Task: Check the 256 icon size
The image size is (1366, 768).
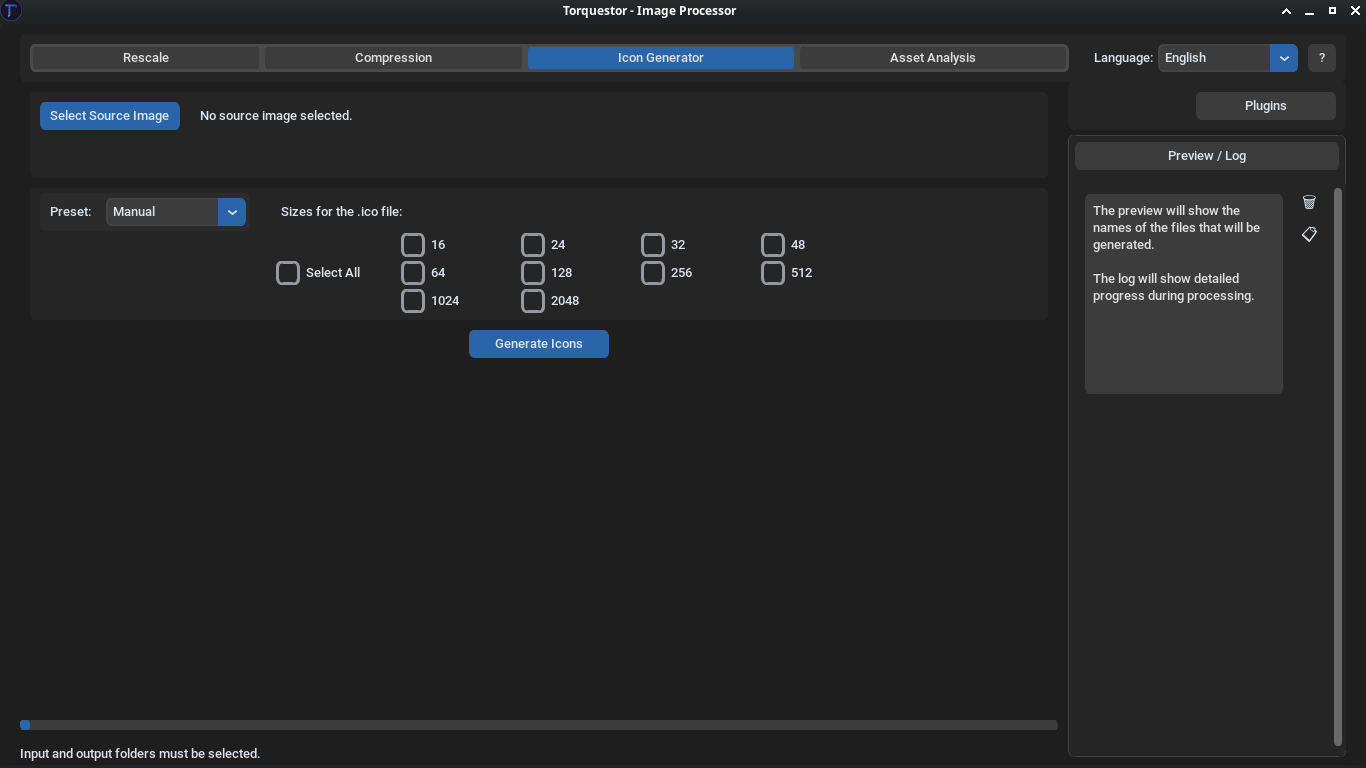Action: point(652,272)
